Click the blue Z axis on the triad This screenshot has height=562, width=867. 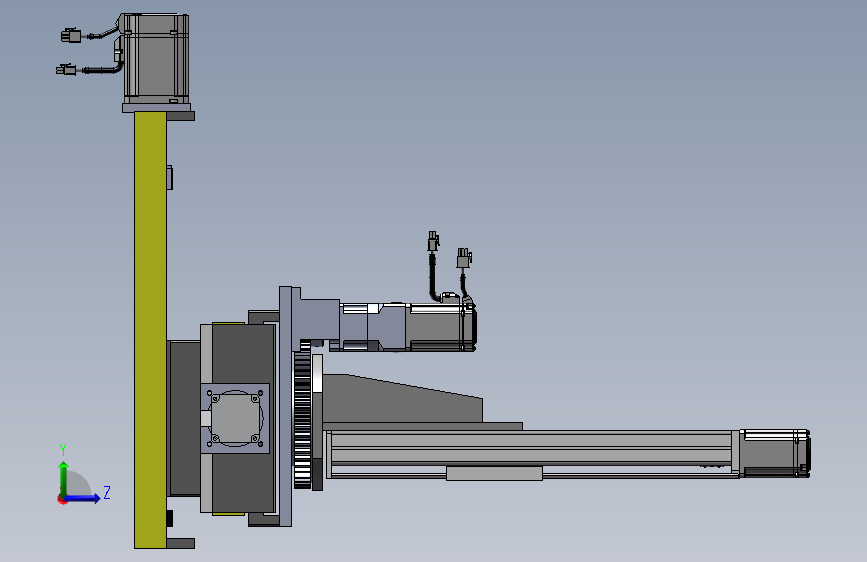tap(85, 498)
